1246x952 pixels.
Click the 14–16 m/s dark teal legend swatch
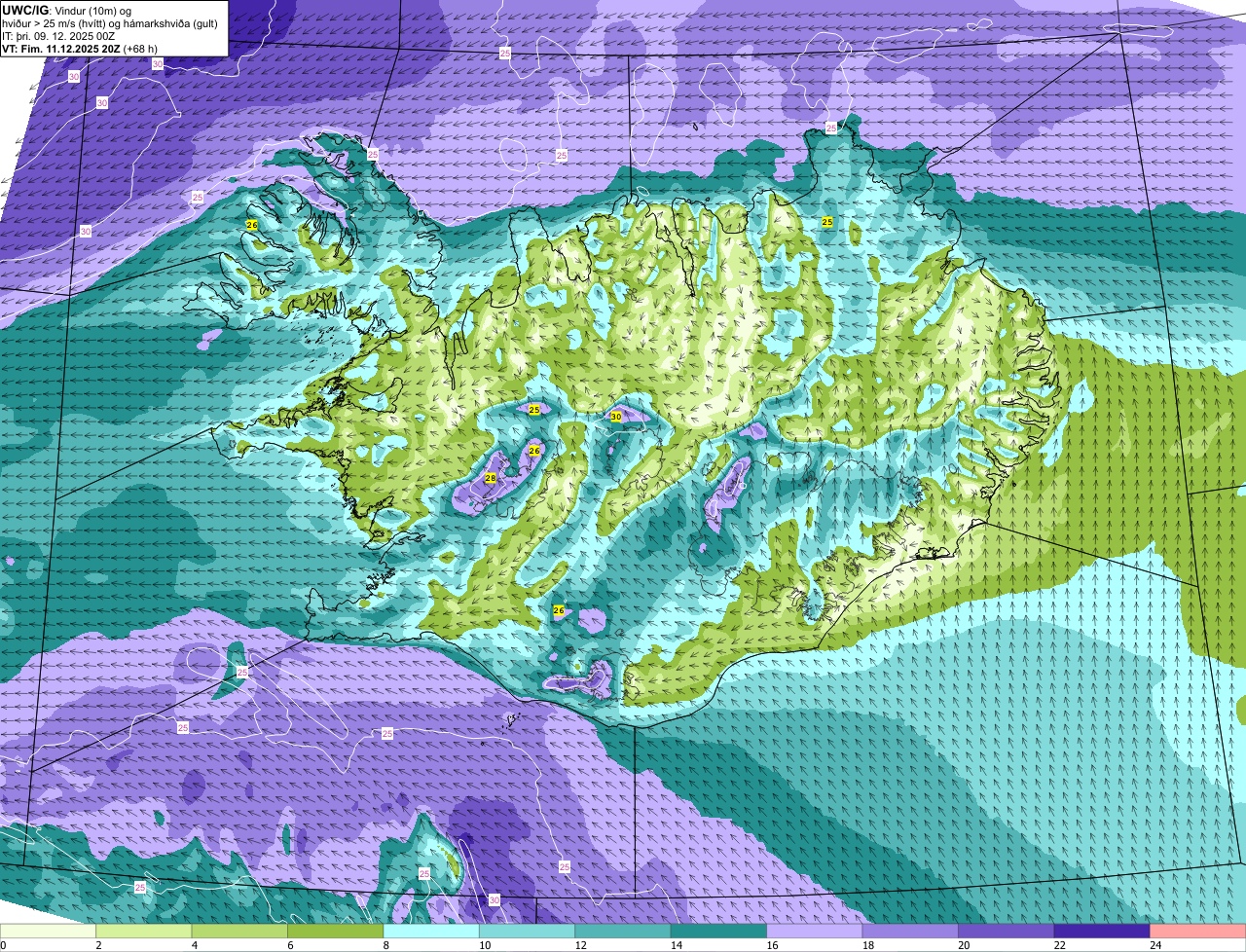pos(718,932)
